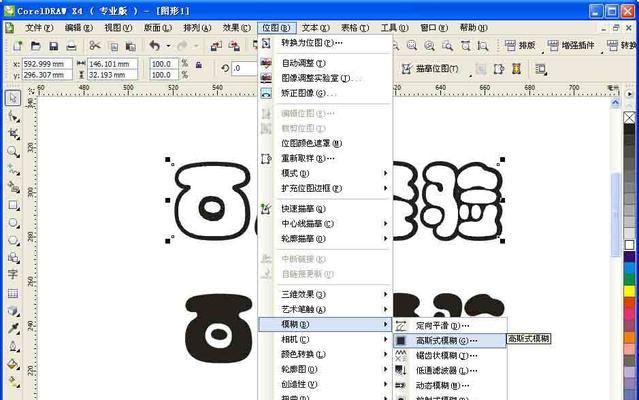
Task: Open the Undo history dropdown arrow
Action: (x=168, y=46)
